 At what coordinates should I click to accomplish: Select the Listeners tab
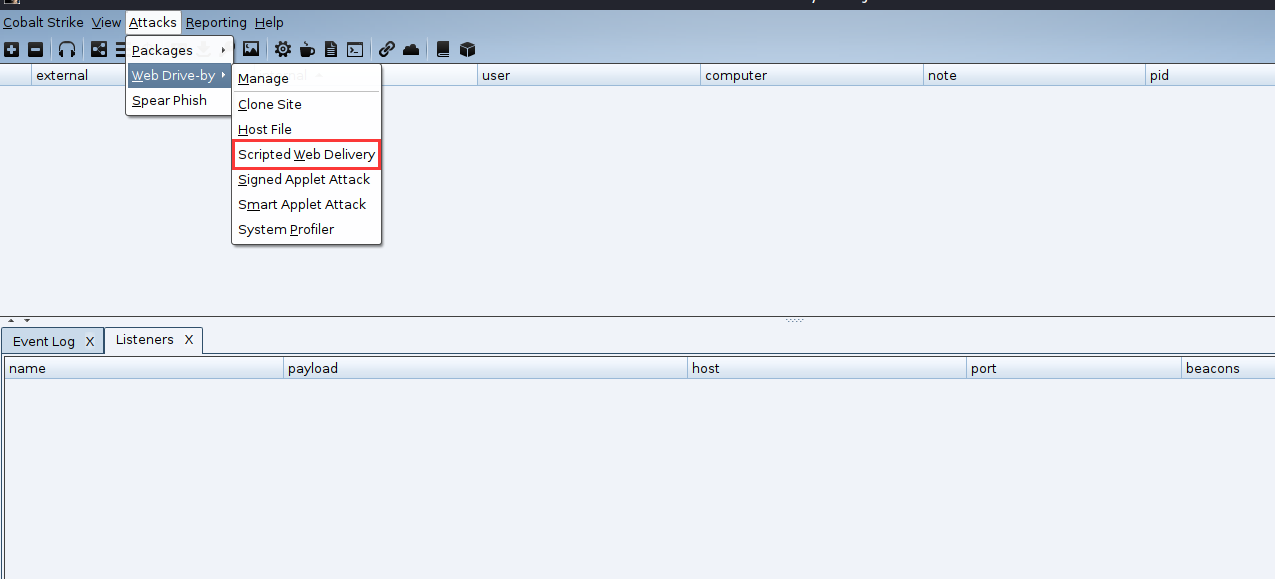[x=144, y=340]
